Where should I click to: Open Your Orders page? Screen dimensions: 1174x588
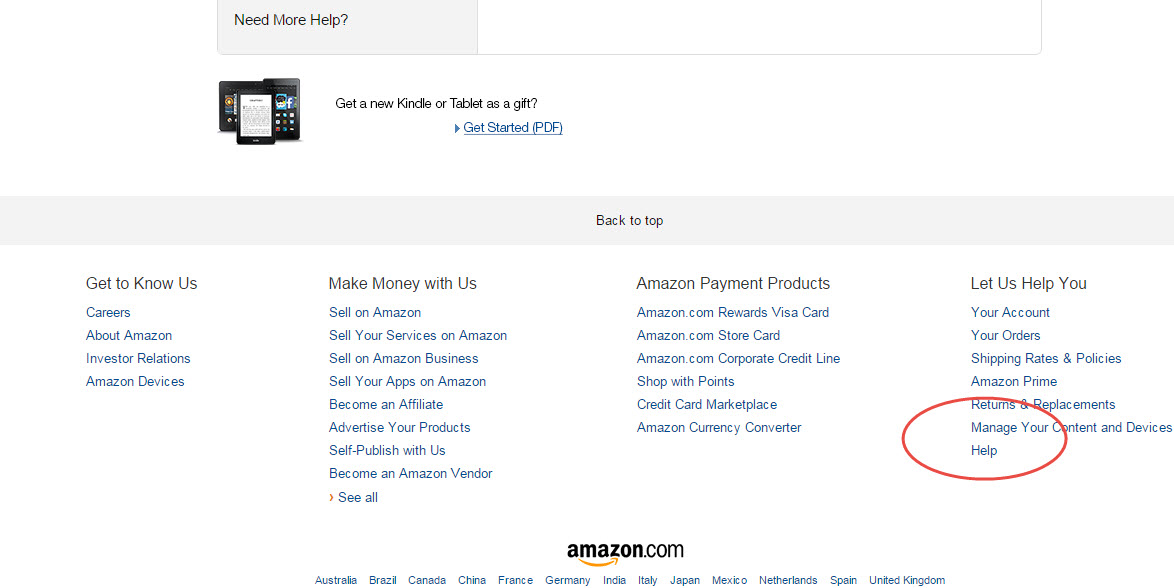tap(1005, 335)
